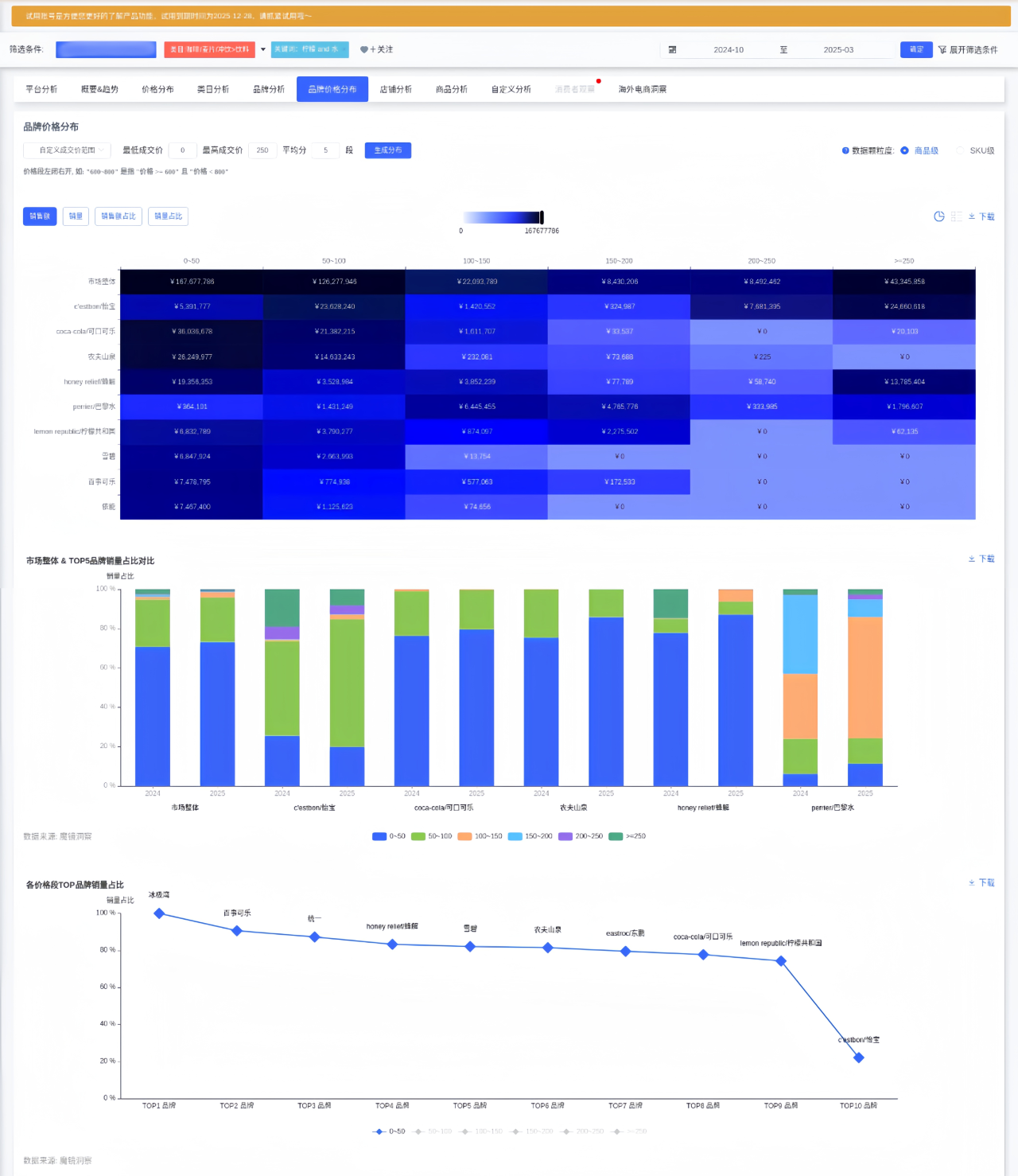Toggle 150~200 series in bar chart legend
Image resolution: width=1018 pixels, height=1176 pixels.
coord(530,836)
